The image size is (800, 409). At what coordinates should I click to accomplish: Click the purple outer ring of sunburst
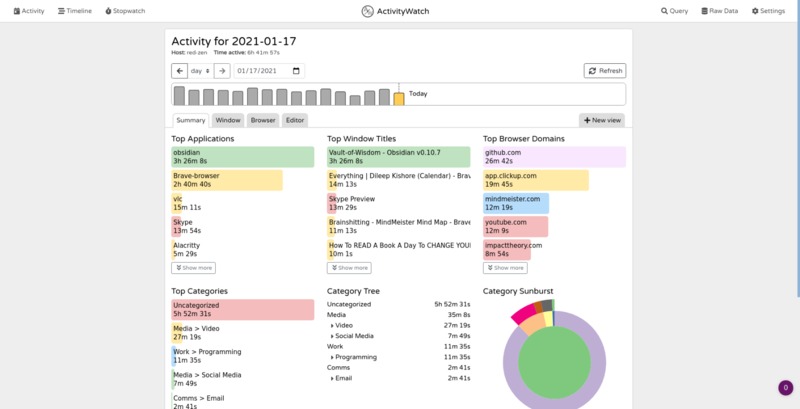pos(598,362)
